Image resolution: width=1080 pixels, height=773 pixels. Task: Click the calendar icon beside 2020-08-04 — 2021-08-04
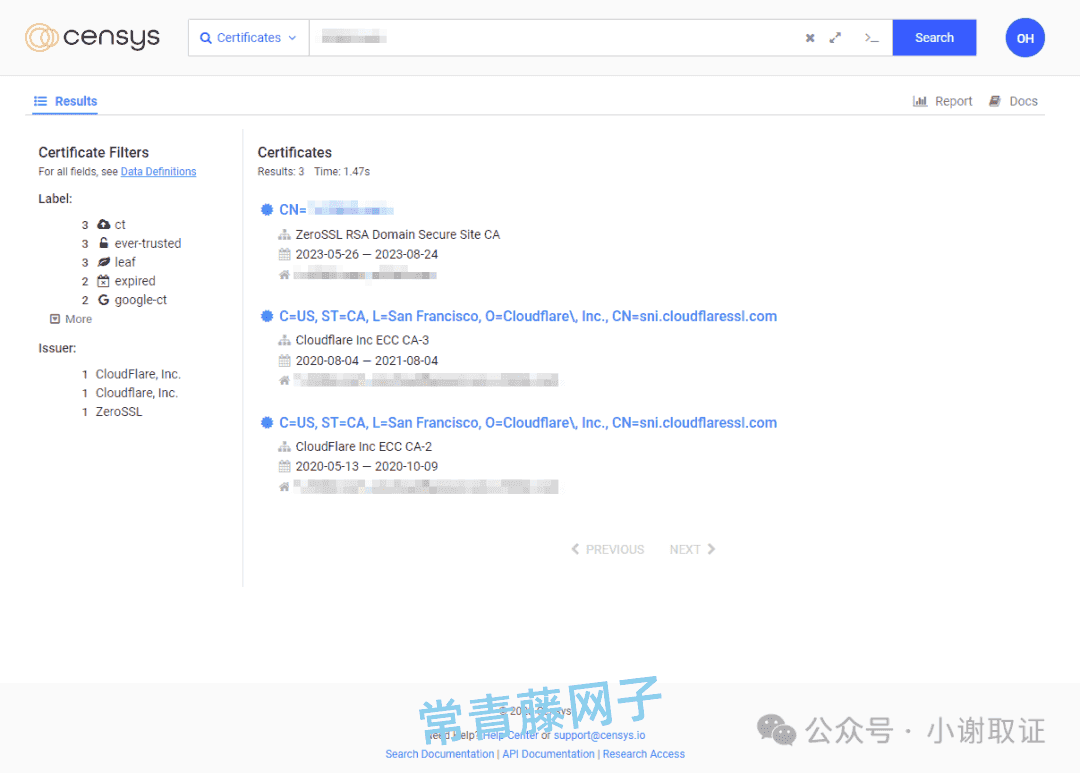tap(284, 360)
